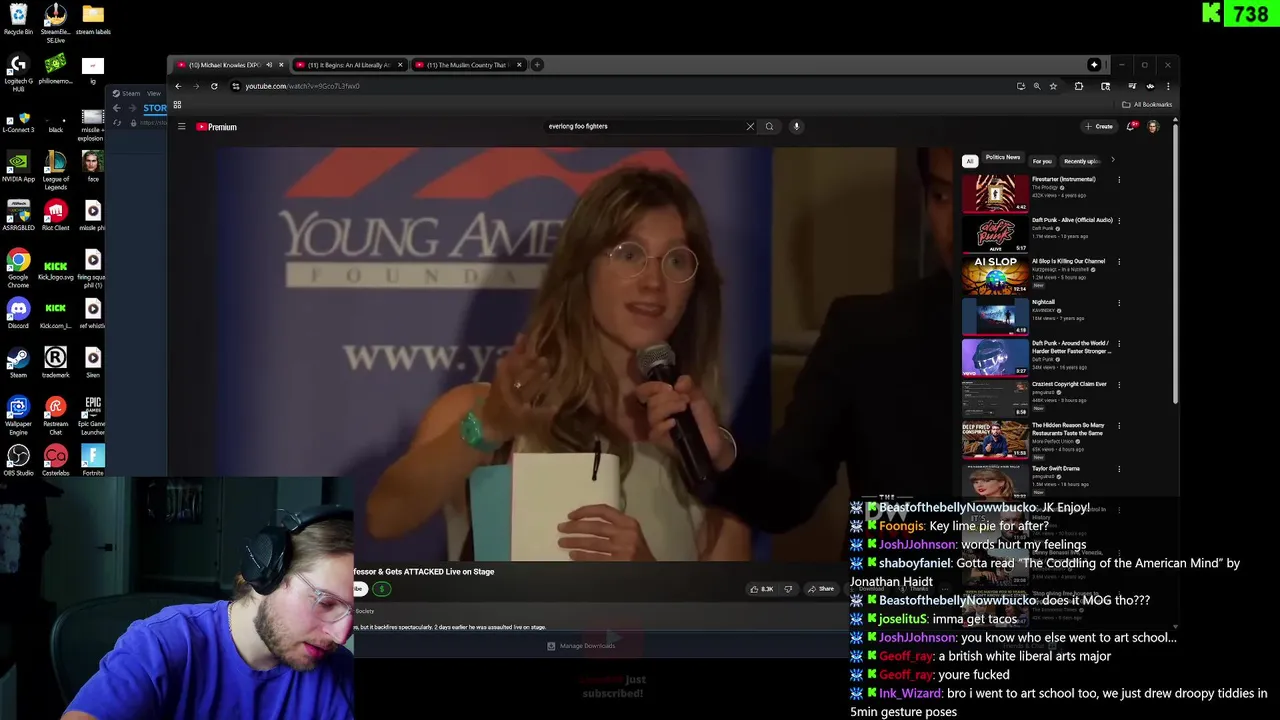Open the Firestarter (Instrumental) video thumbnail
Screen dimensions: 1280x720
coord(995,193)
